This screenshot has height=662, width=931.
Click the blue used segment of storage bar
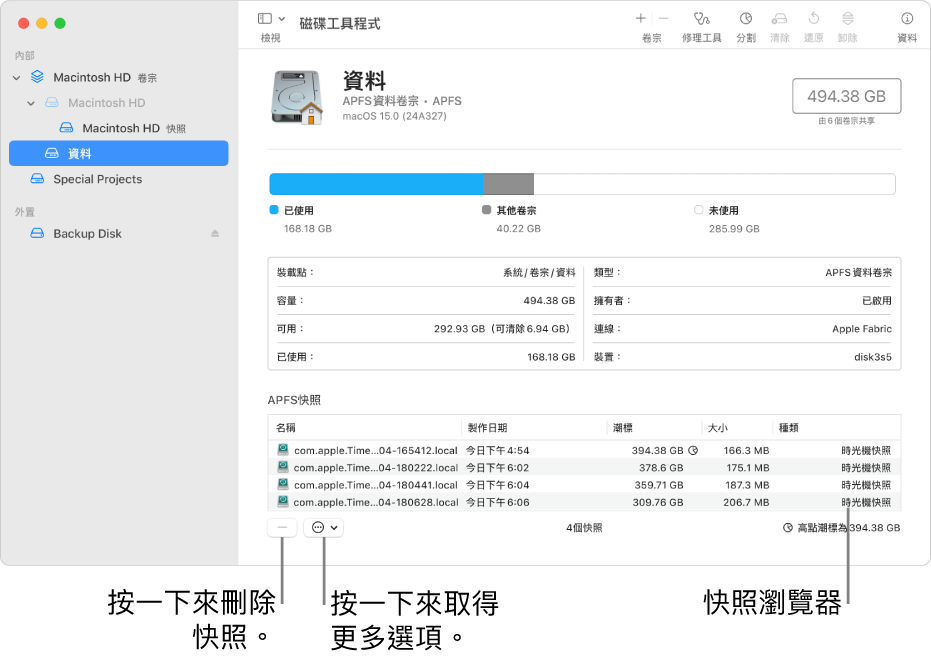click(376, 184)
